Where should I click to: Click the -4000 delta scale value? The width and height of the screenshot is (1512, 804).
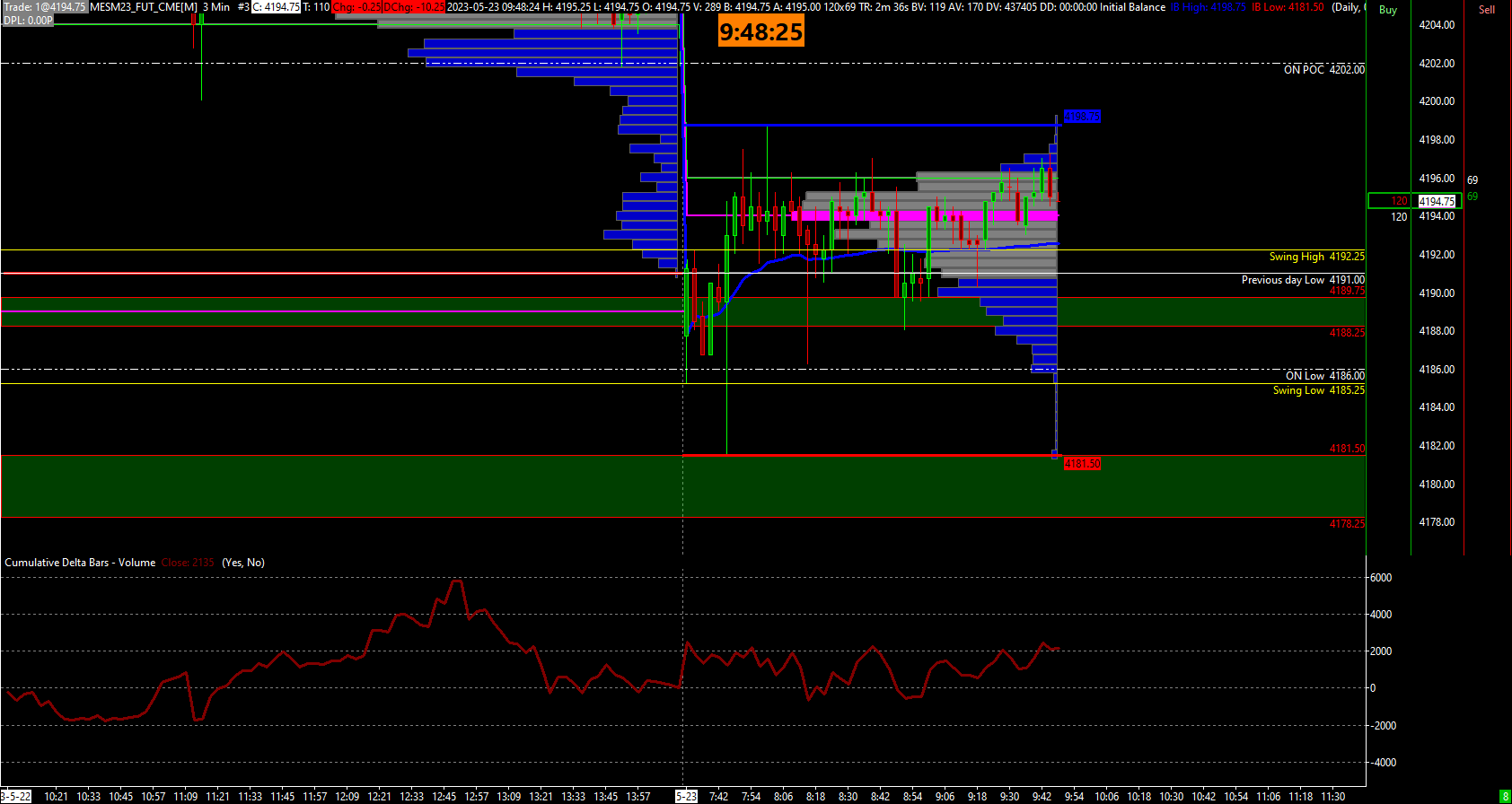(1383, 763)
